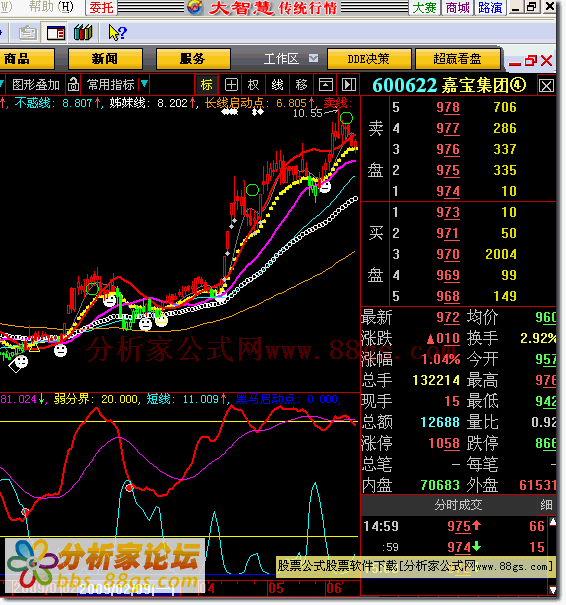Image resolution: width=566 pixels, height=605 pixels.
Task: Click the green circle marker at the chart peak
Action: click(346, 118)
